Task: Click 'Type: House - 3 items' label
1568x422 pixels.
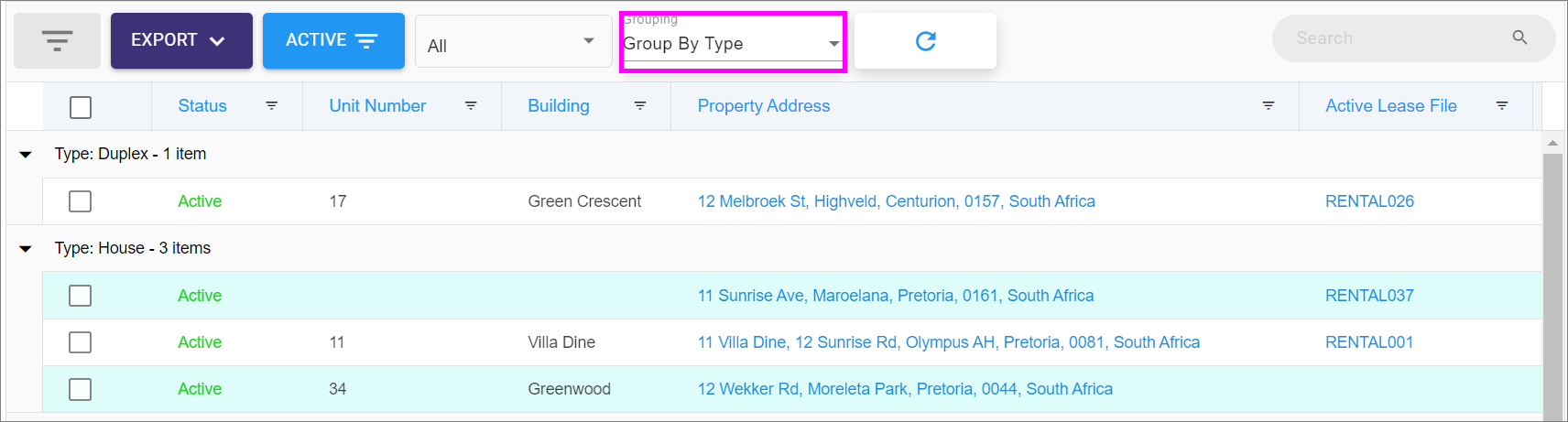Action: click(133, 248)
